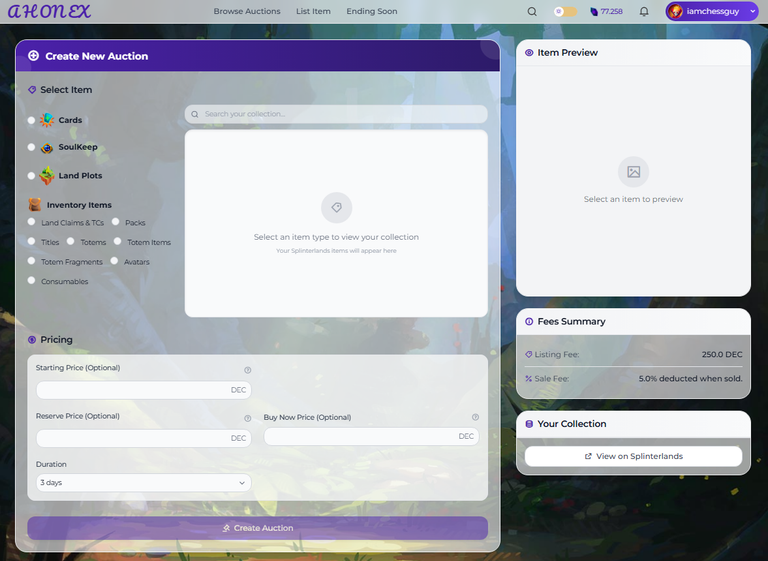Click the Sale Fee percent icon

click(x=528, y=378)
